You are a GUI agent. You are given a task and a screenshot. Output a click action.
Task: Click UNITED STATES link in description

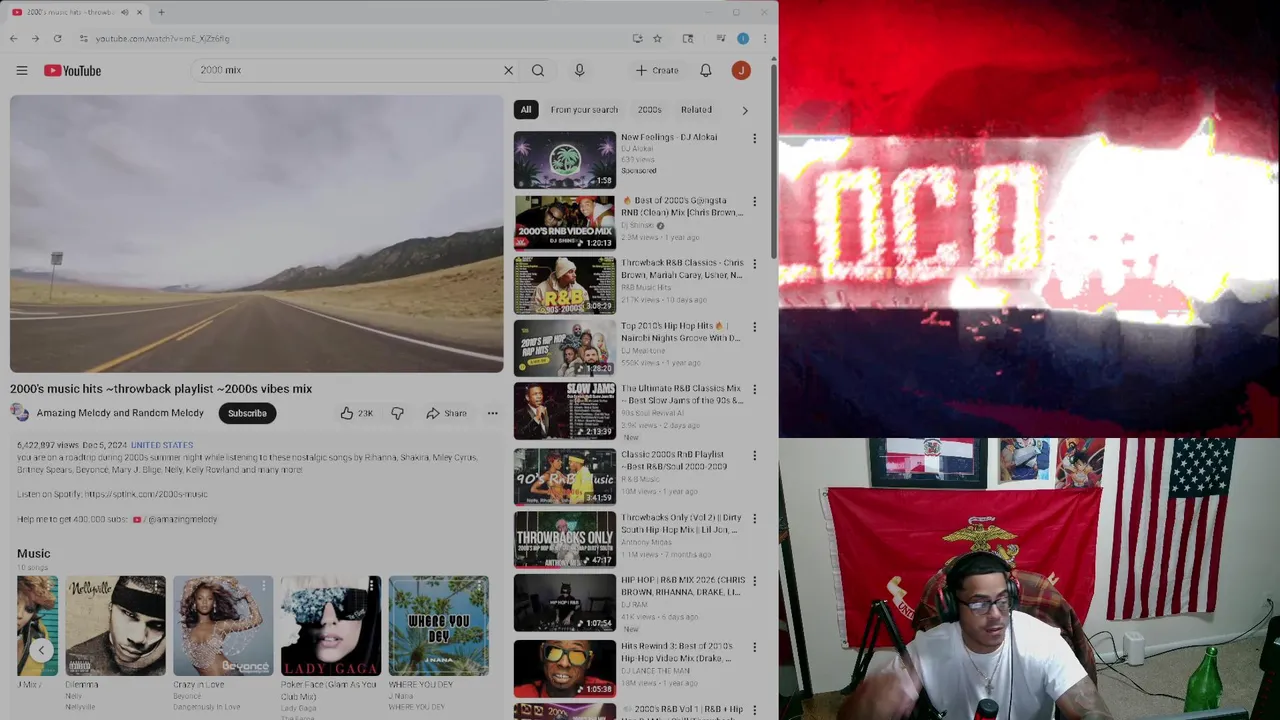pyautogui.click(x=162, y=445)
